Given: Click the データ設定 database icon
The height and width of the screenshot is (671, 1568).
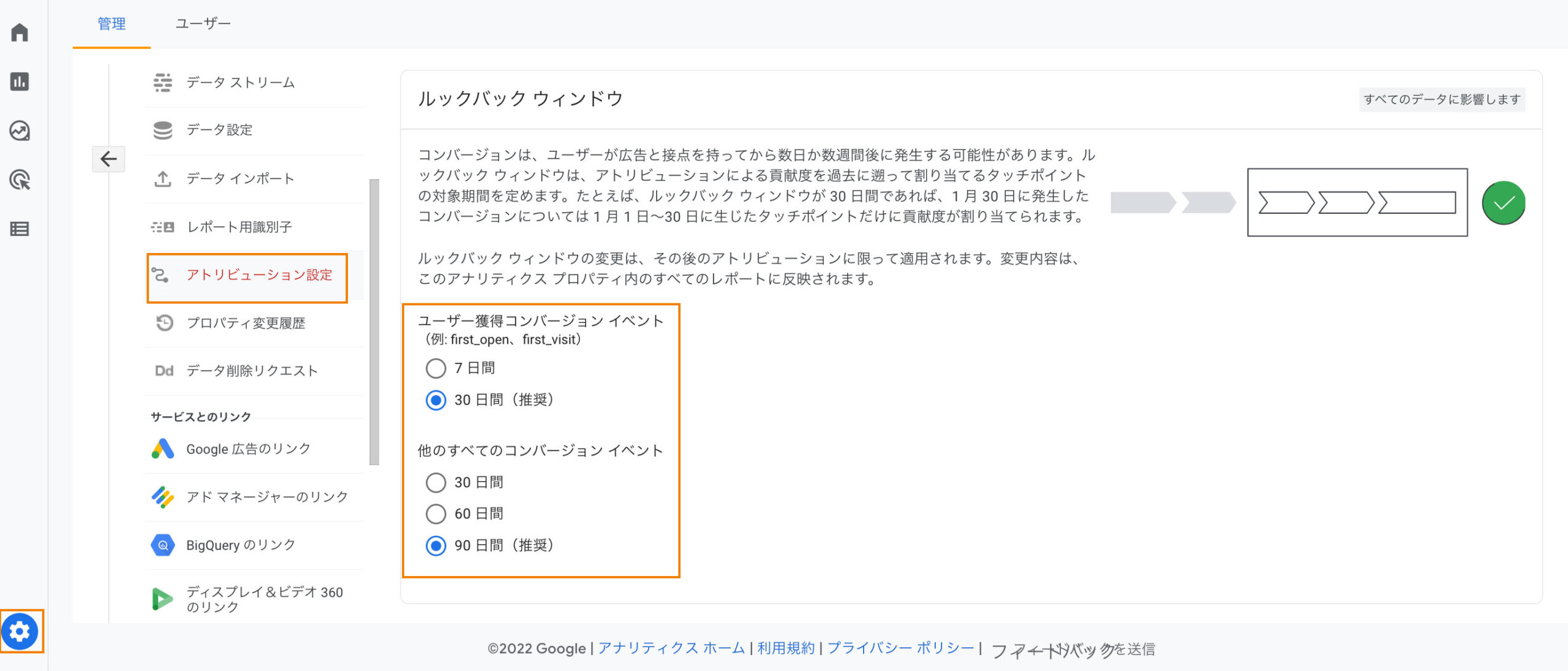Looking at the screenshot, I should (162, 130).
